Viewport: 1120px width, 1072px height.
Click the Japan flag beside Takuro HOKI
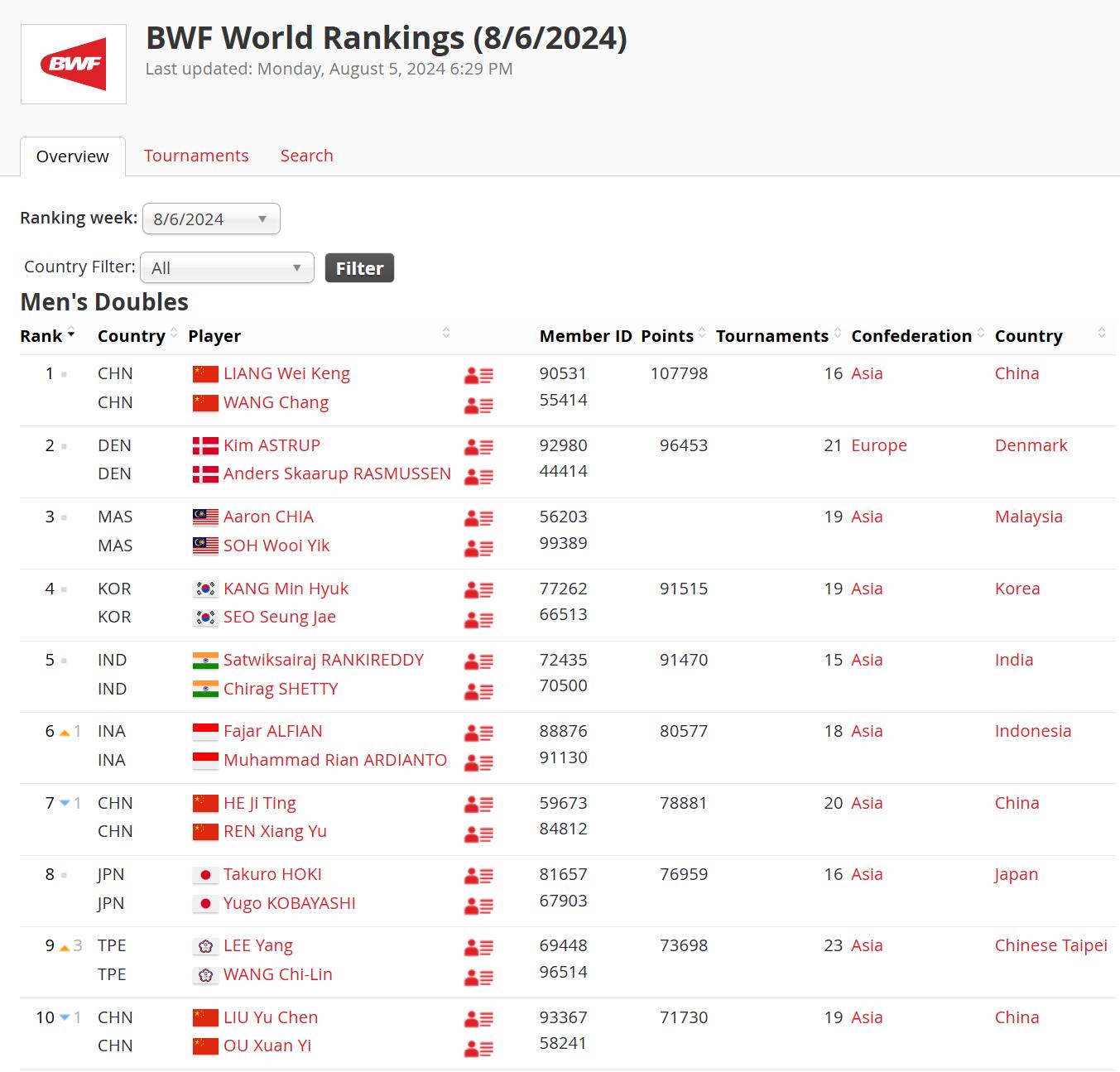(x=205, y=875)
